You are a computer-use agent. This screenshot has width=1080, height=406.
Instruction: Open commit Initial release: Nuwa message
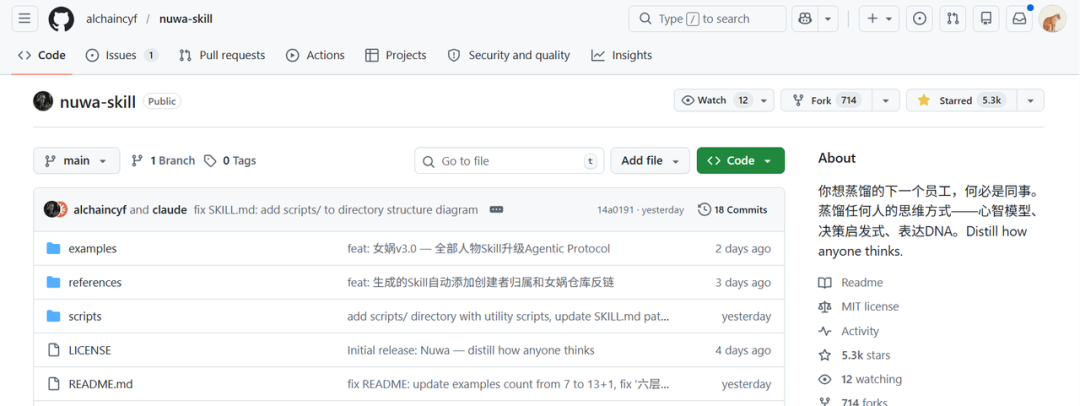(x=470, y=350)
